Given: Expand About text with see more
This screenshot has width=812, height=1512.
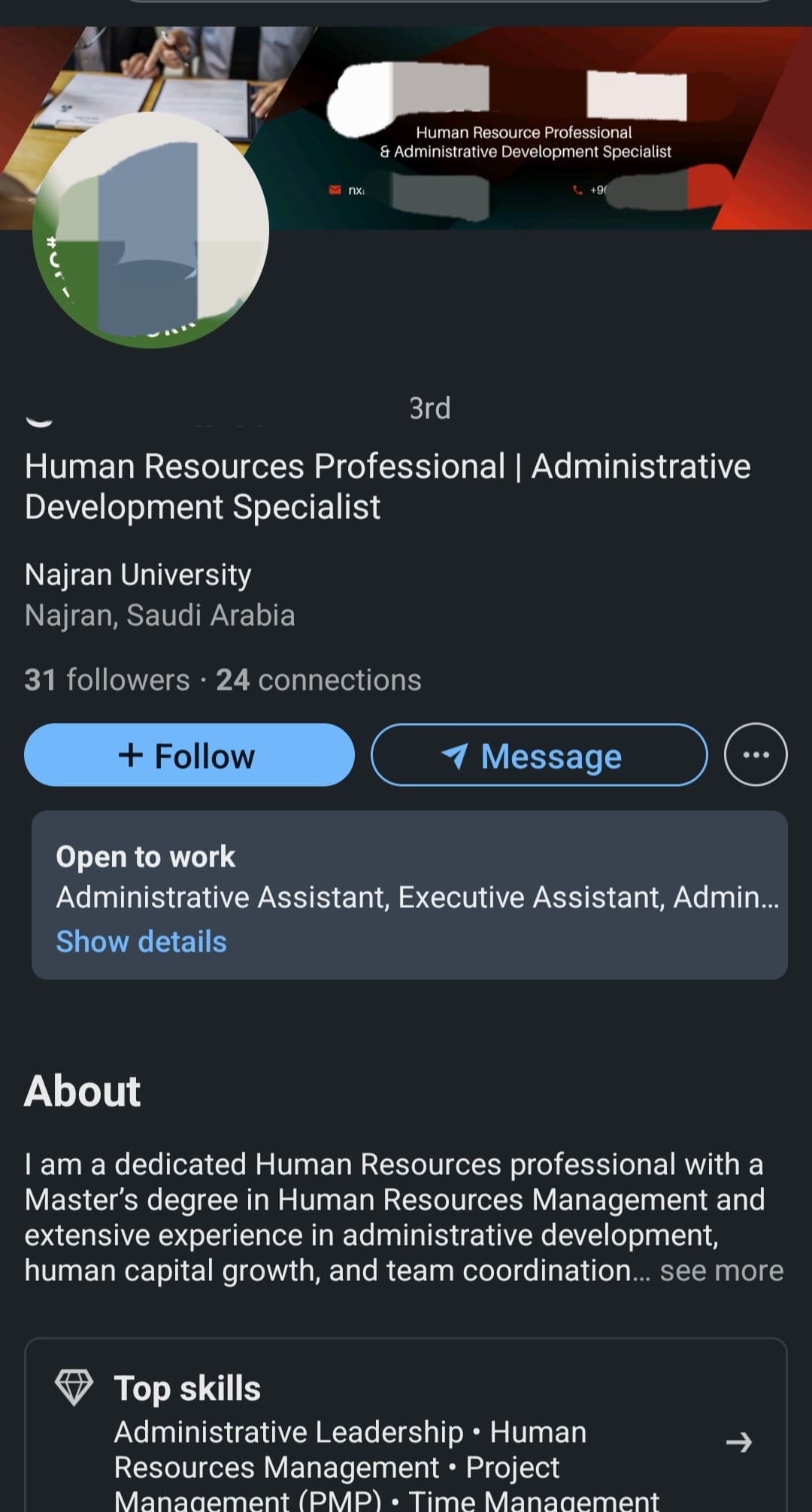Looking at the screenshot, I should point(721,1271).
